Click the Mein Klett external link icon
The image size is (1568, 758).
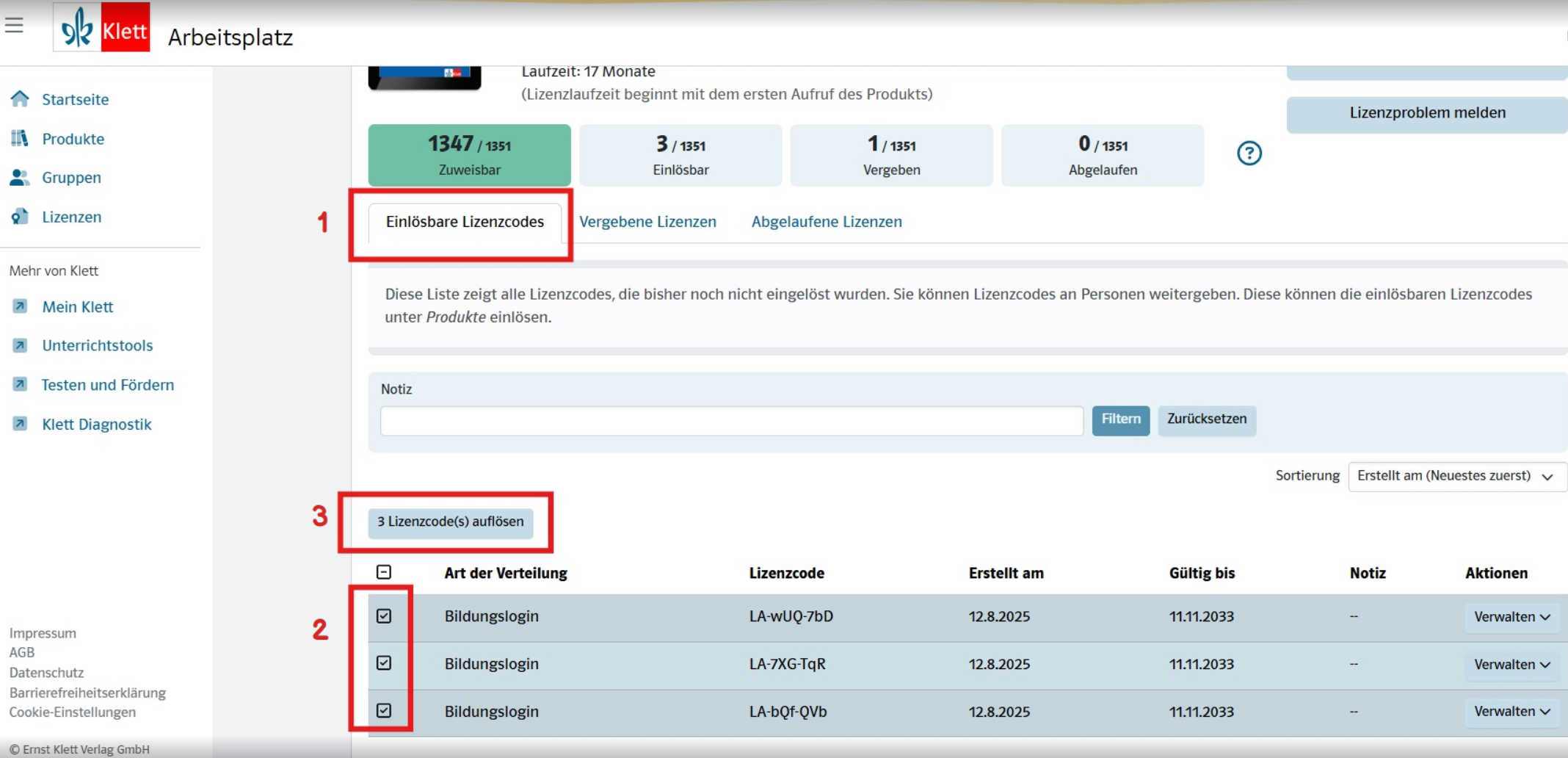pos(21,306)
